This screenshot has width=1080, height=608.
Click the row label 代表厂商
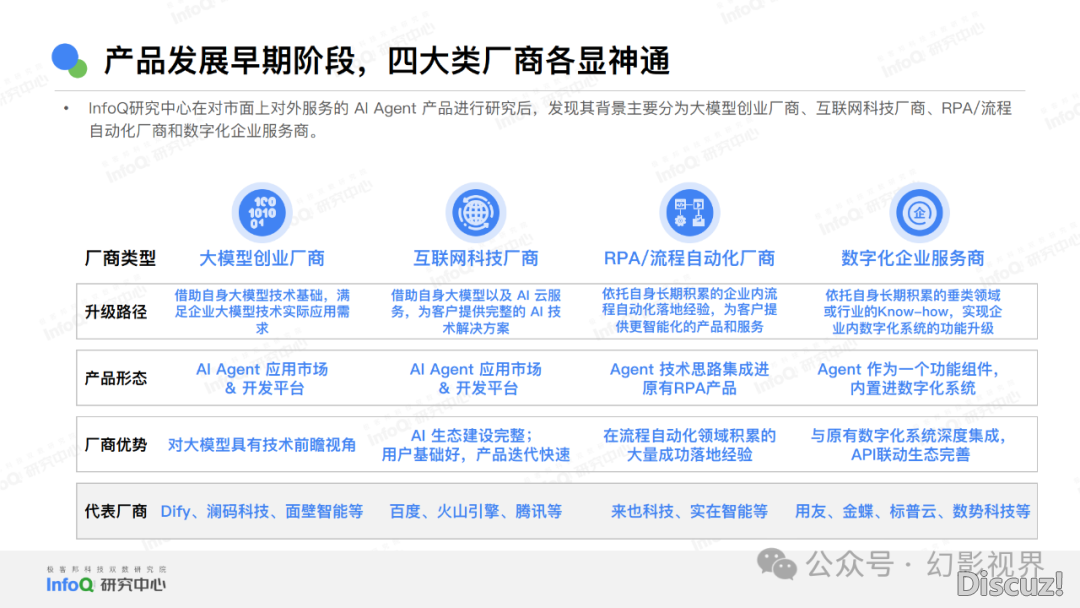pos(116,512)
